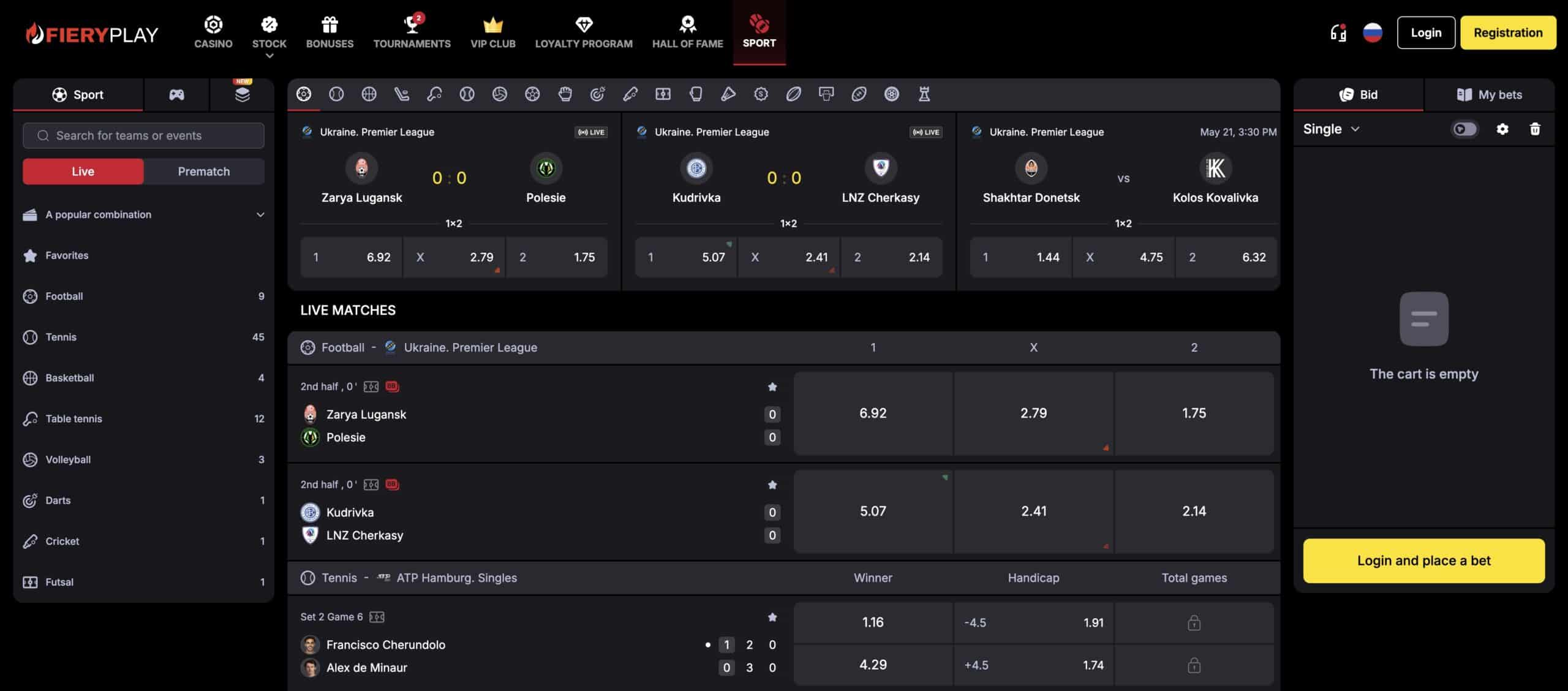
Task: Open the Ukraine Premier League header in live matches
Action: tap(470, 347)
